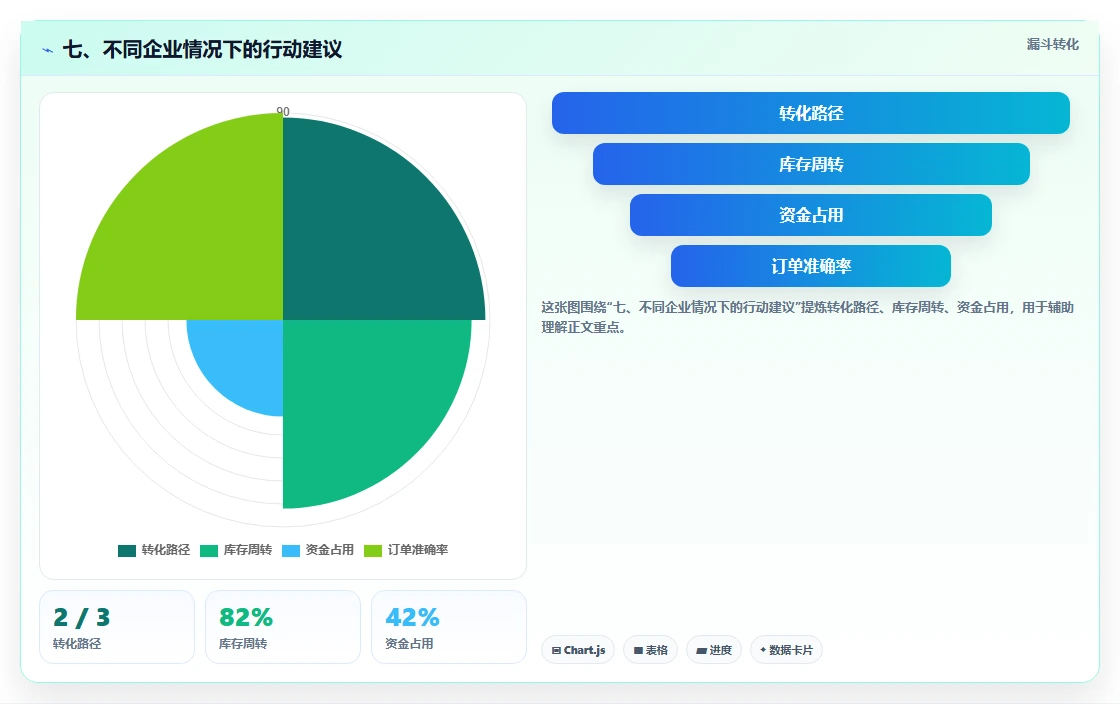Click 转化路径 legend label
The width and height of the screenshot is (1120, 704).
(166, 550)
